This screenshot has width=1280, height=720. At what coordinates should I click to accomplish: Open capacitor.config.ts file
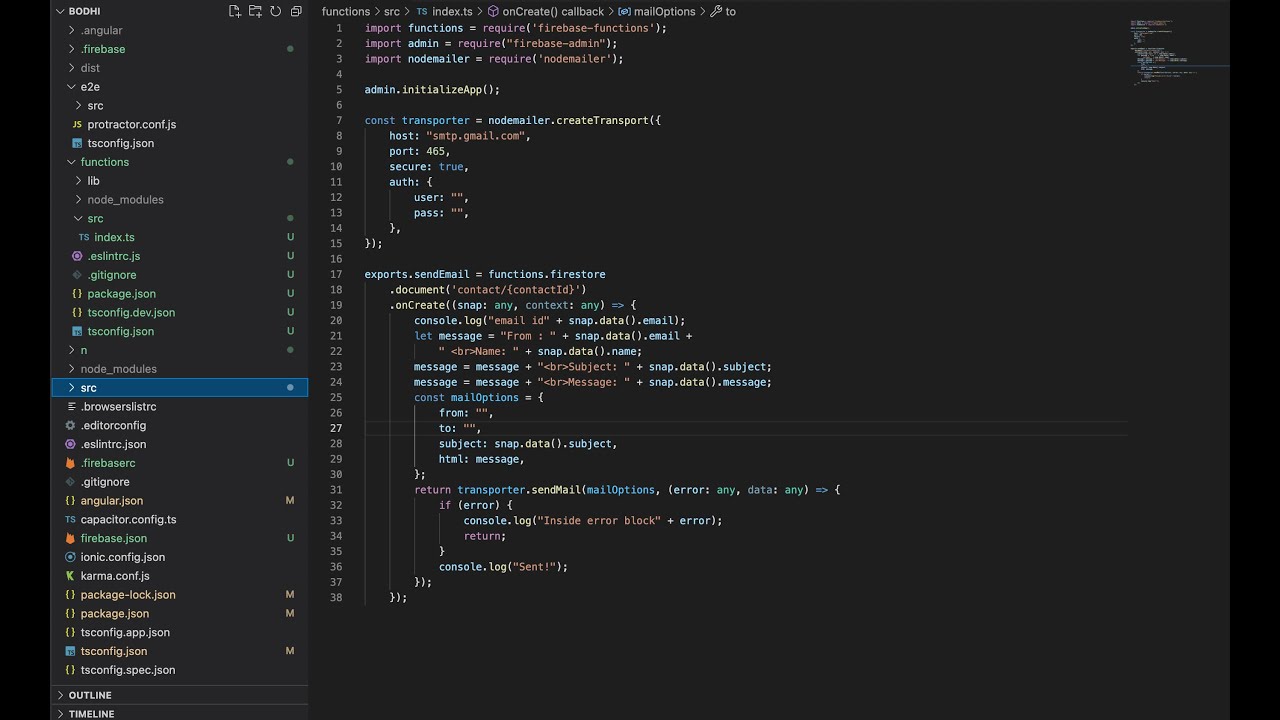pos(128,520)
